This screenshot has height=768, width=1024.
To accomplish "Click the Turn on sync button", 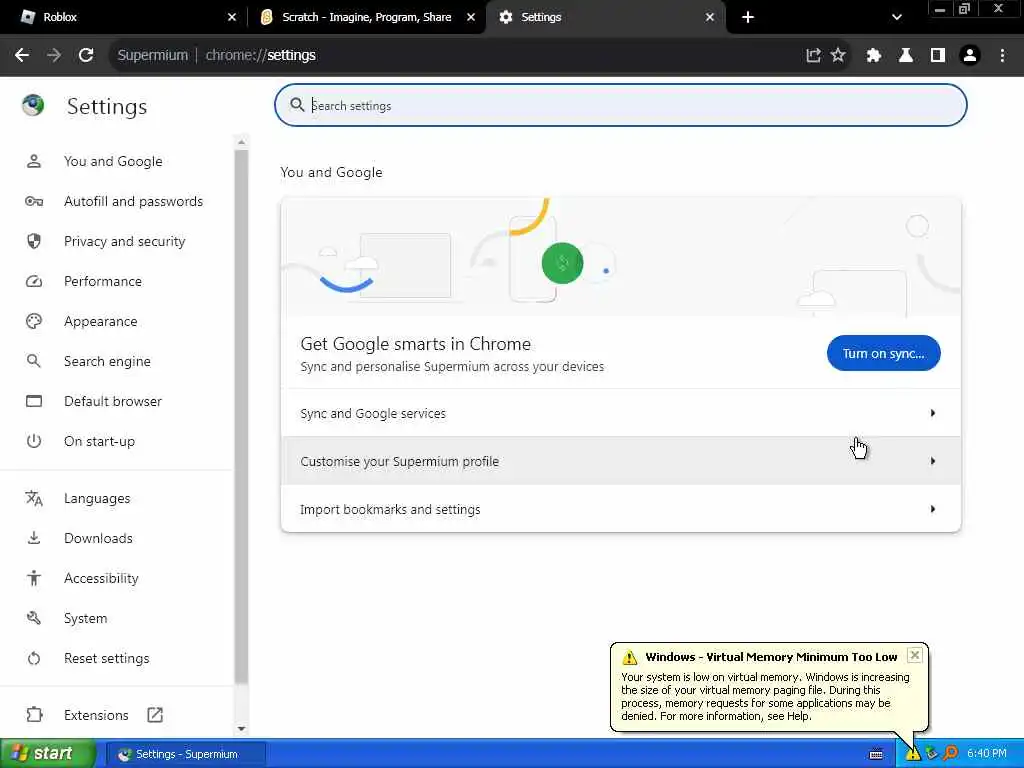I will pyautogui.click(x=884, y=353).
